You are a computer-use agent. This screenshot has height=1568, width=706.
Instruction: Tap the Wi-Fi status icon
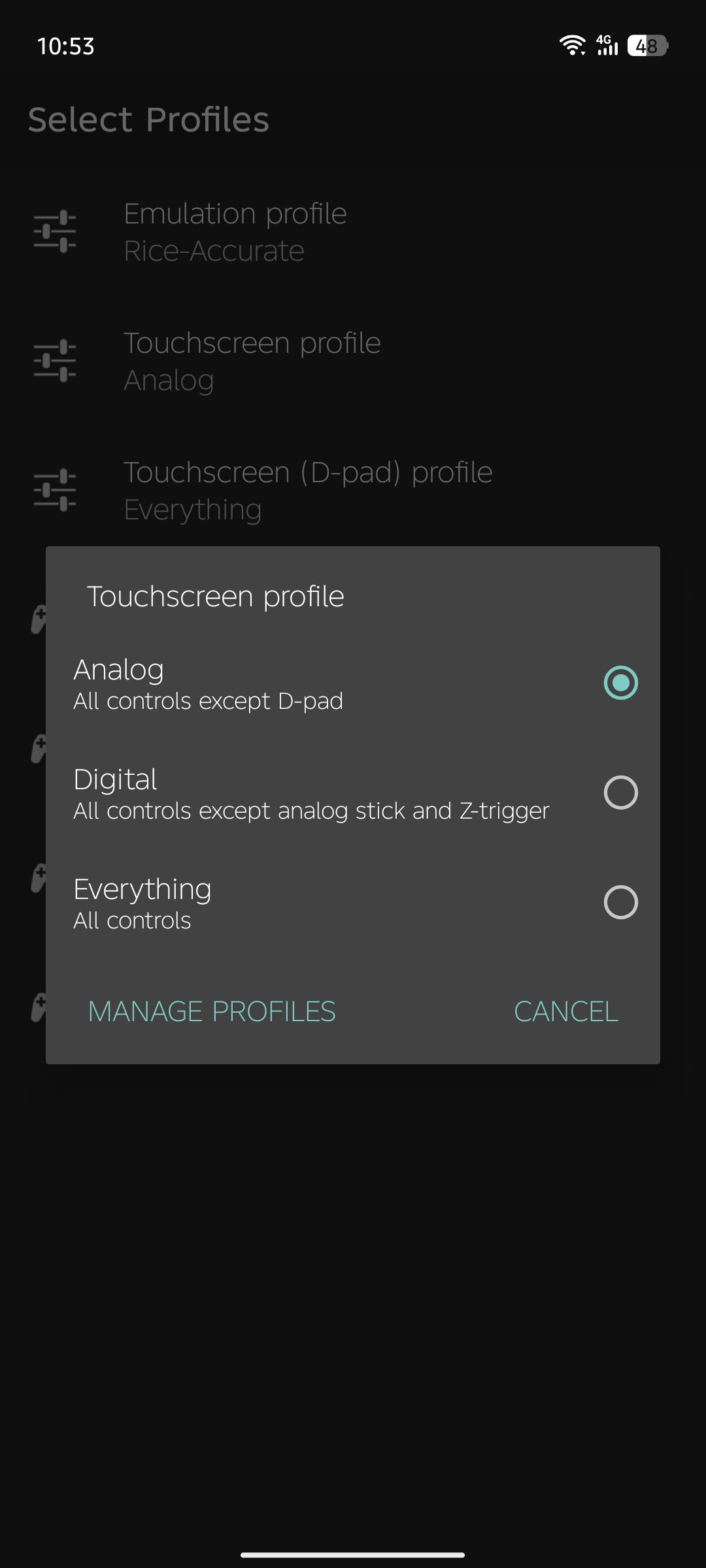573,46
